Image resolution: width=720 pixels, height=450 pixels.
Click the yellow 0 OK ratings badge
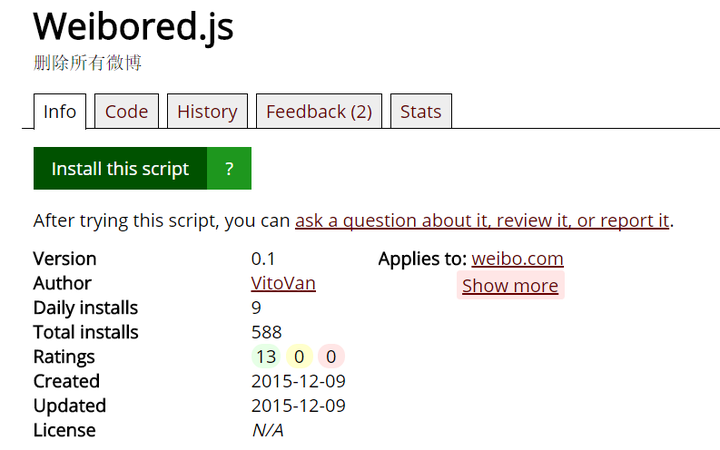tap(299, 357)
